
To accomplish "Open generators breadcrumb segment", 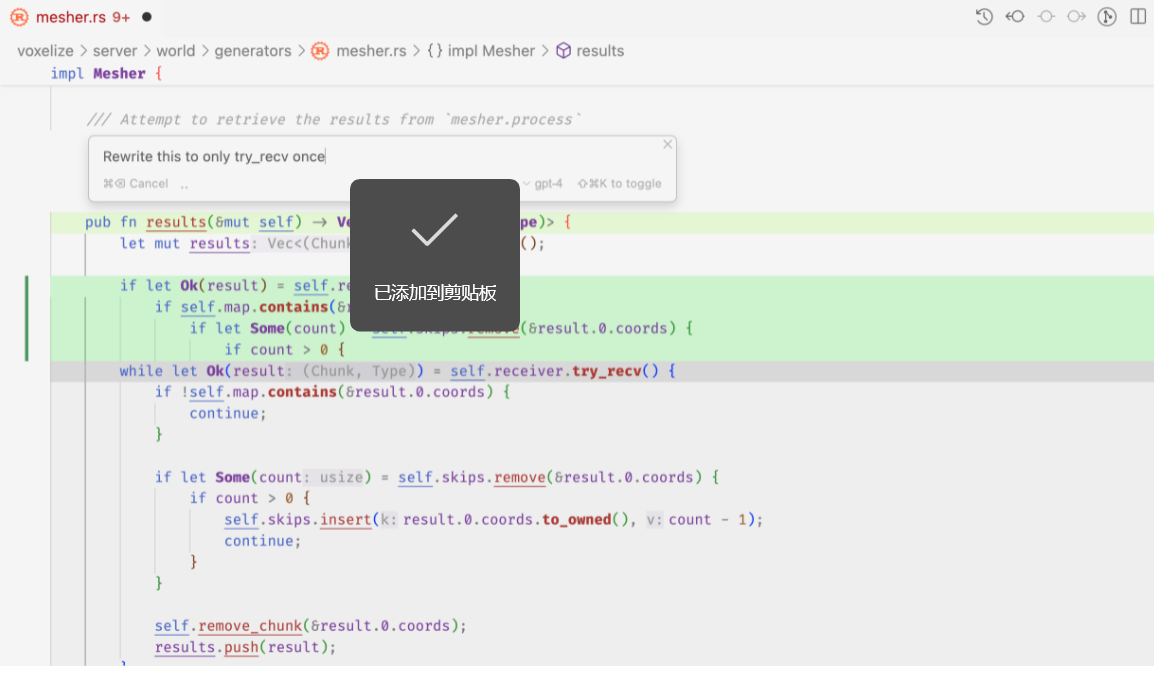I will pos(253,51).
